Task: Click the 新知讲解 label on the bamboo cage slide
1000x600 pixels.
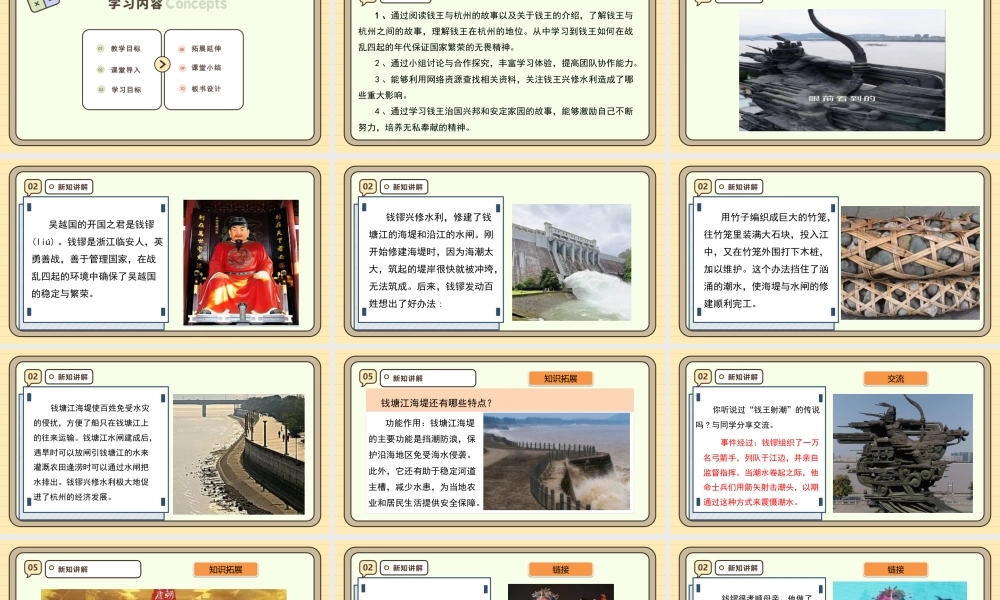Action: point(739,187)
